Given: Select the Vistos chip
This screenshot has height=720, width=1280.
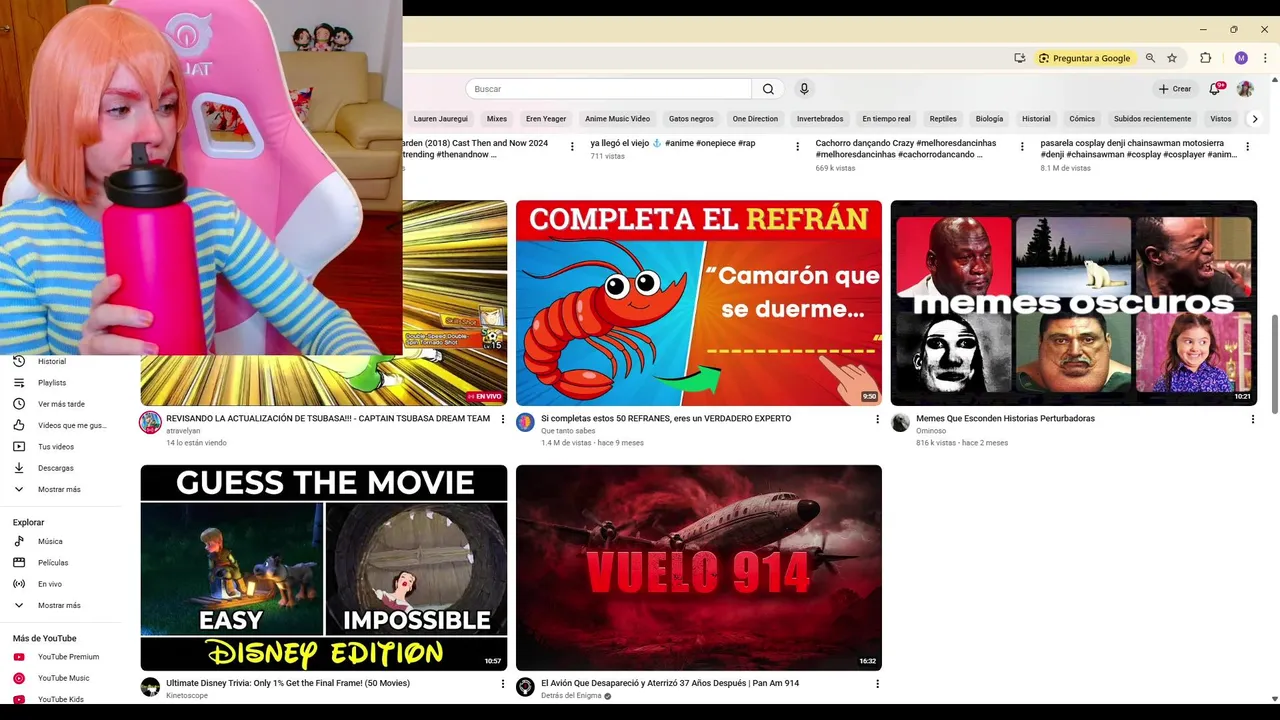Looking at the screenshot, I should click(1221, 119).
